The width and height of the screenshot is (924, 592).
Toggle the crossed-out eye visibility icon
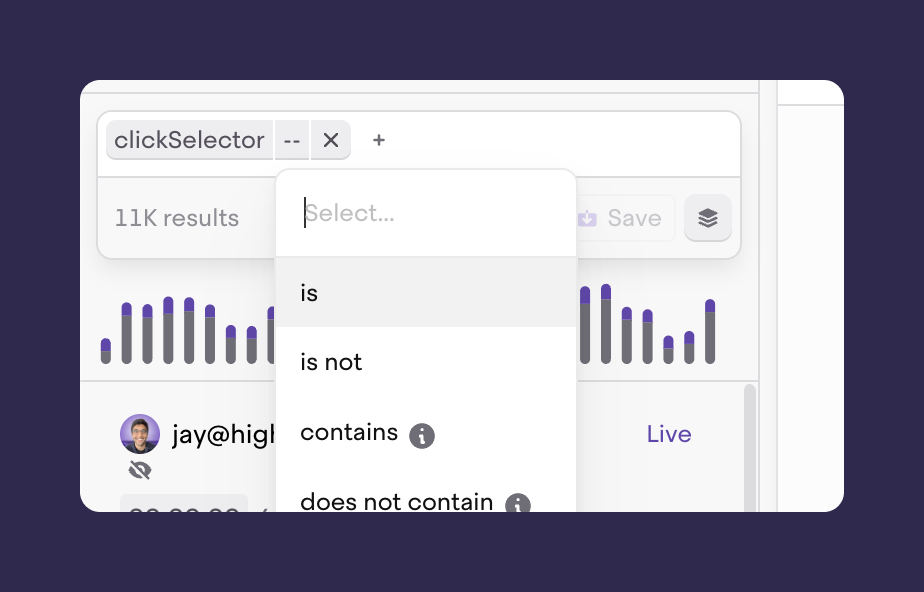point(140,470)
